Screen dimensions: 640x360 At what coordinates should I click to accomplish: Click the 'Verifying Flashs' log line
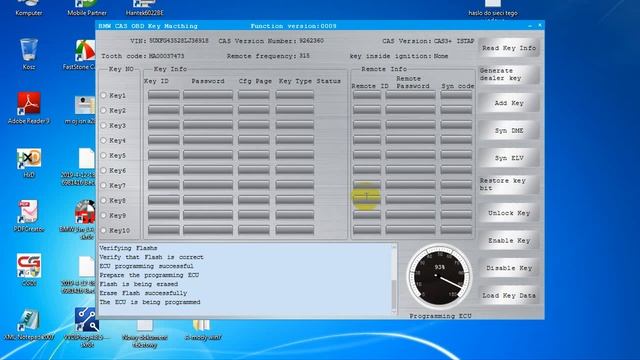click(x=128, y=248)
